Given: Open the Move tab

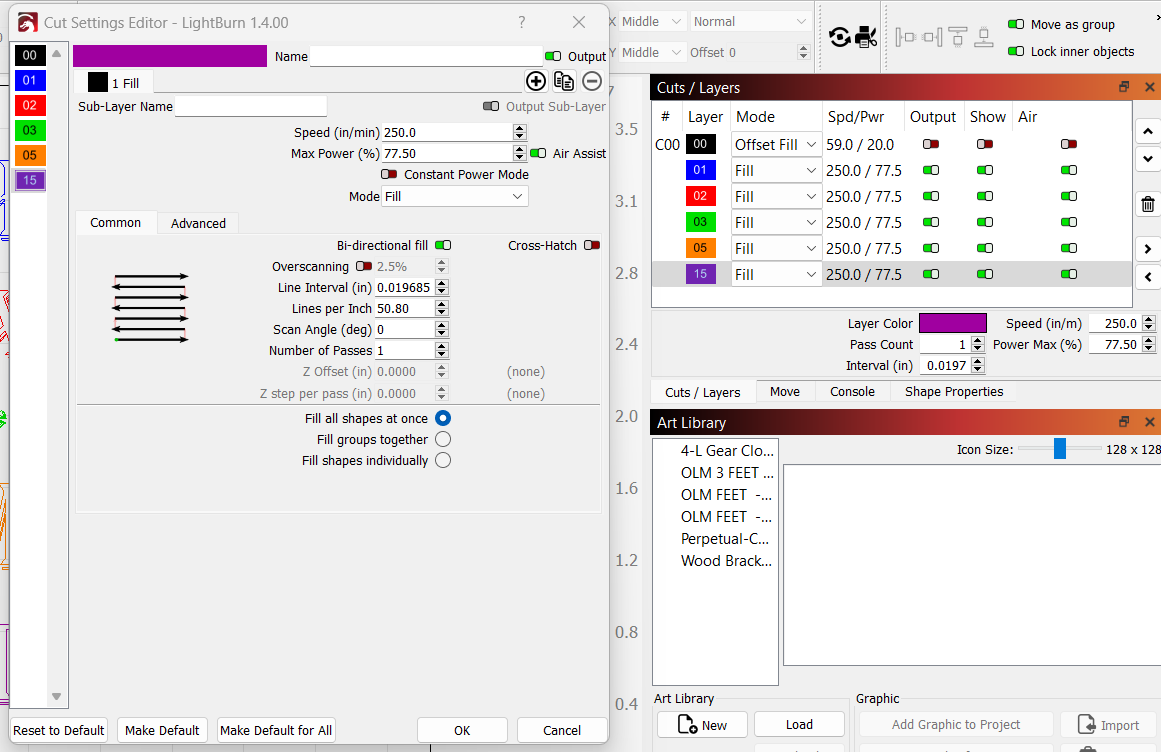Looking at the screenshot, I should click(785, 392).
